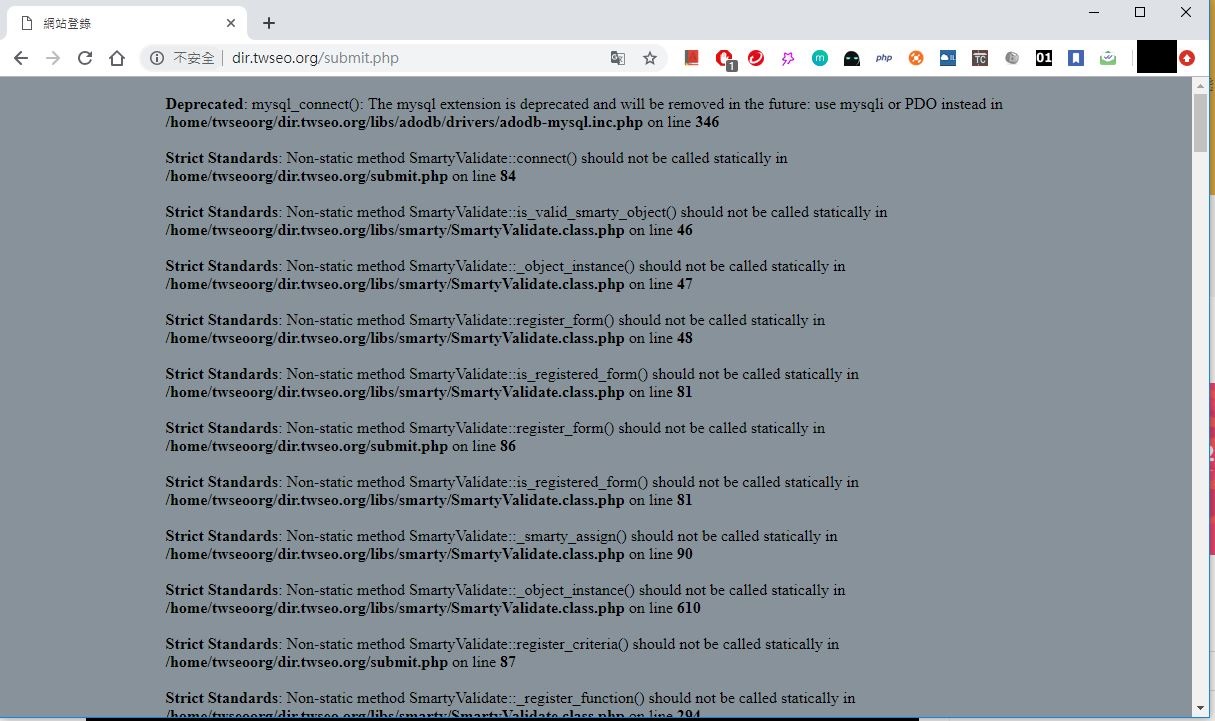
Task: Open the gray globe extension
Action: click(x=1012, y=58)
